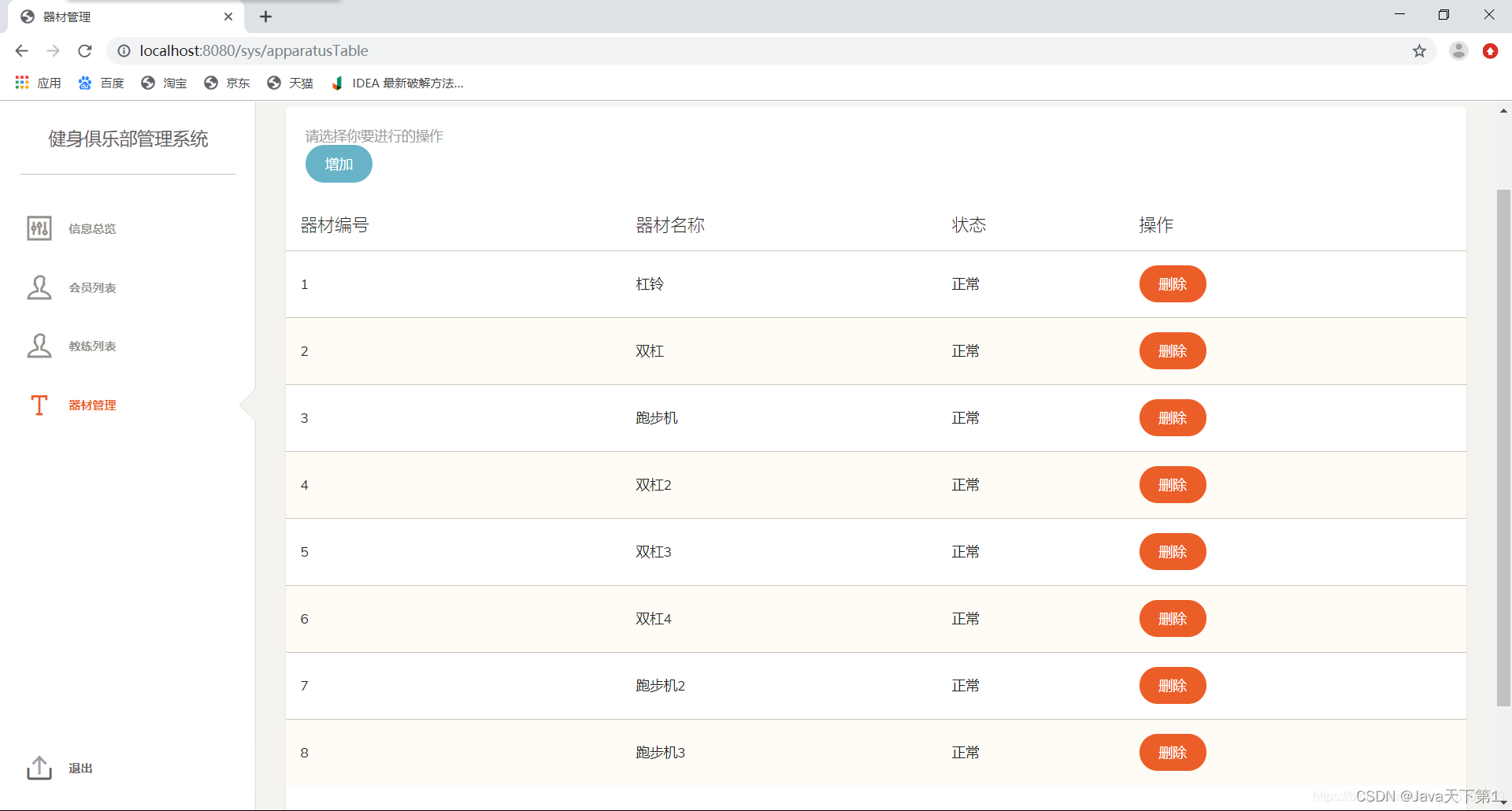This screenshot has width=1512, height=811.
Task: Close the 器材管理 browser tab
Action: (228, 17)
